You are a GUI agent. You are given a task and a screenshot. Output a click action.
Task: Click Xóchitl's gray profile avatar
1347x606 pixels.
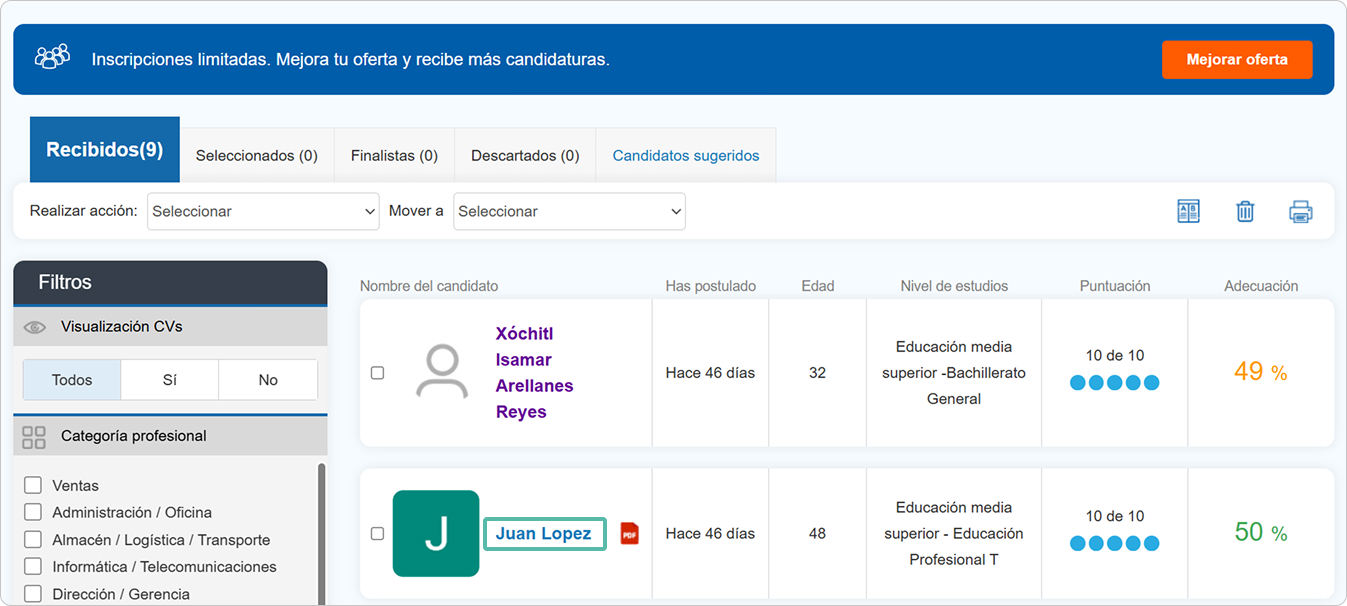tap(442, 373)
